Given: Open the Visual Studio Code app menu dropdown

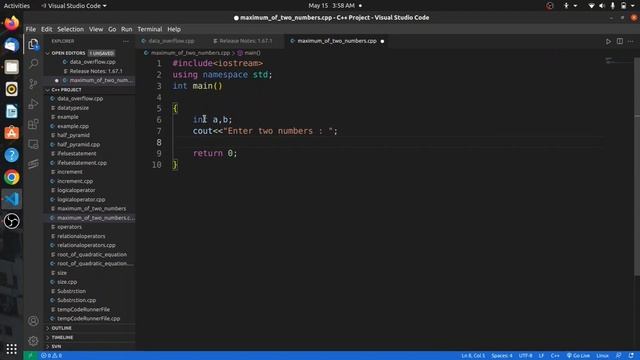Looking at the screenshot, I should tap(74, 6).
